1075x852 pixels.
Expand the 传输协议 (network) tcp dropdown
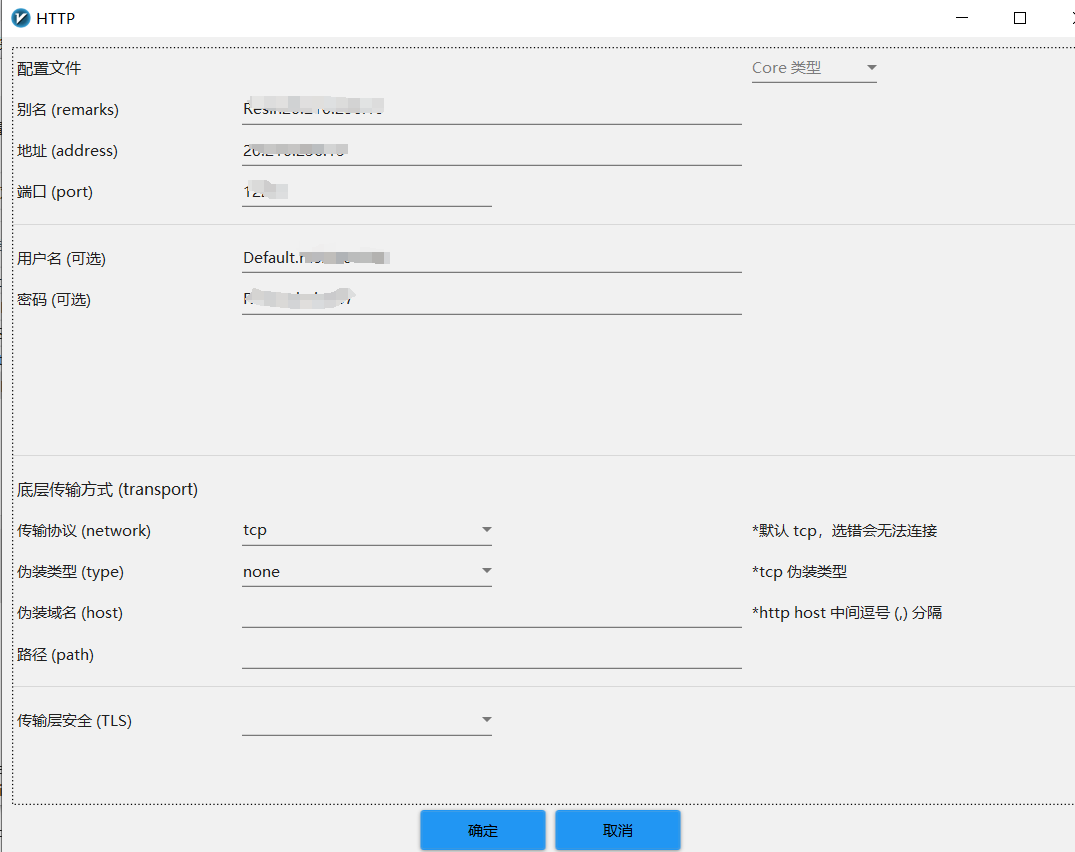367,531
